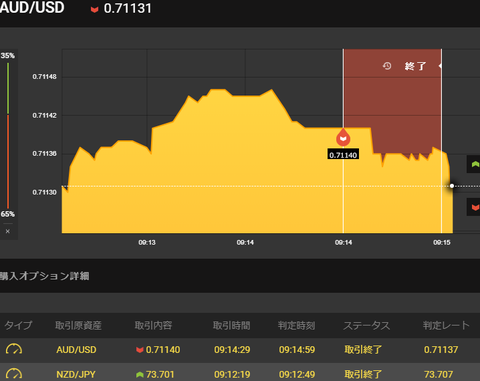Click the red arrow beside 0.71131 rate

click(95, 9)
